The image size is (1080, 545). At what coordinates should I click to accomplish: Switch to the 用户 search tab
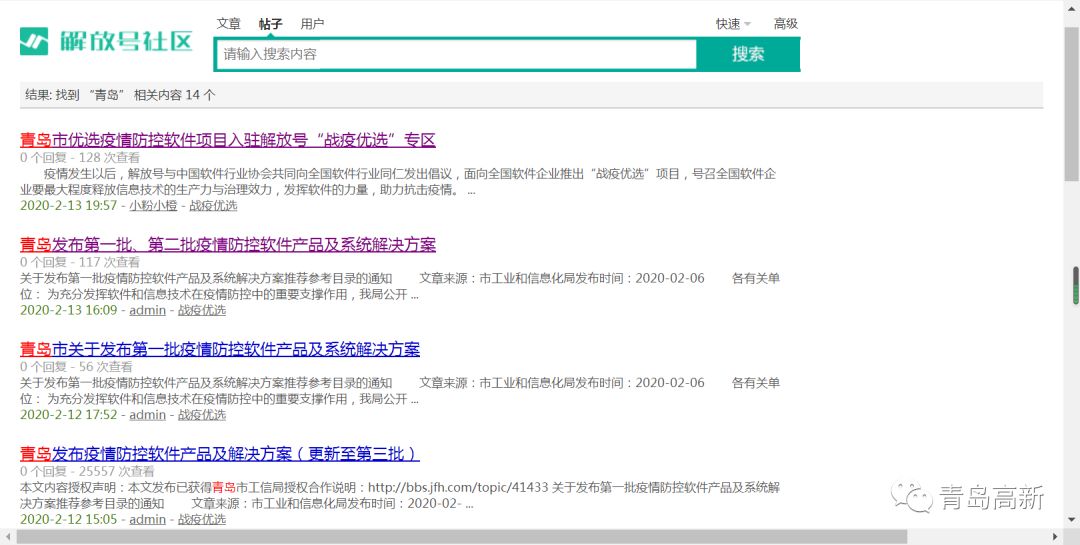(312, 23)
